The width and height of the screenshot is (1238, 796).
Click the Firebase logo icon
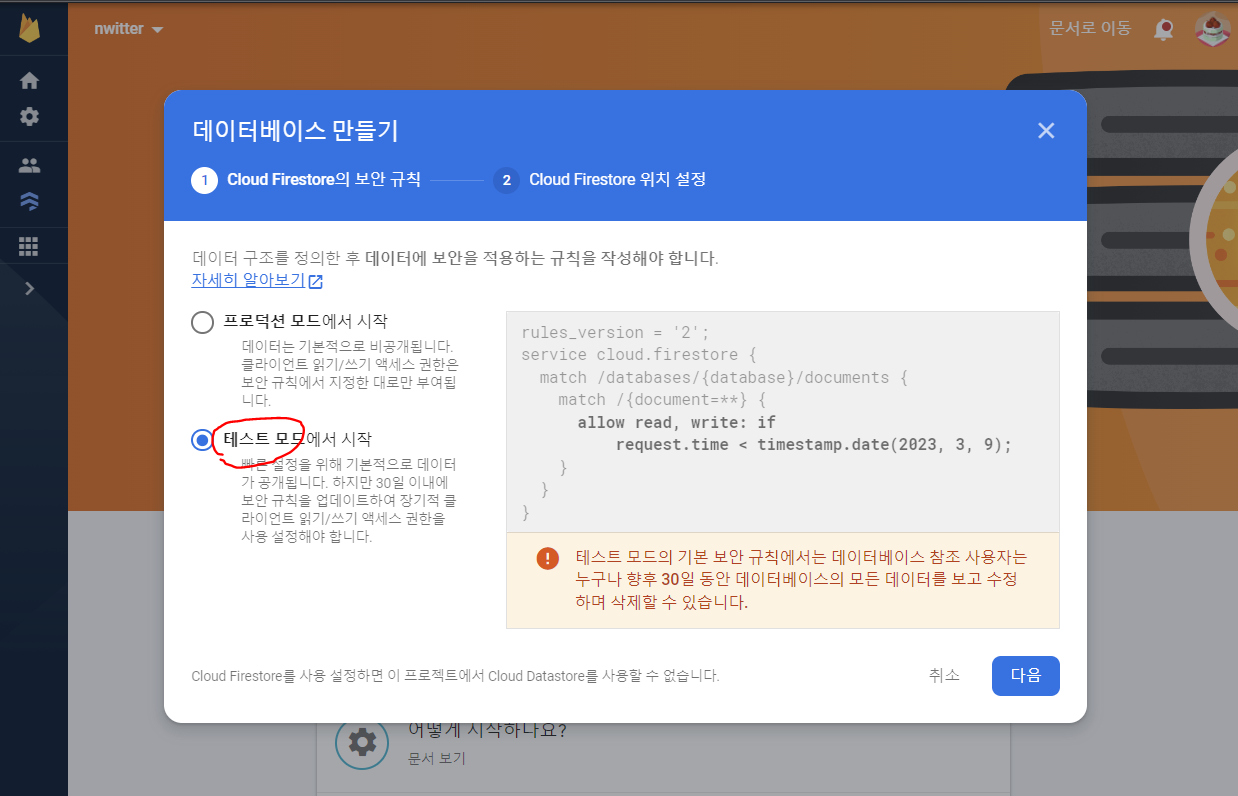[x=30, y=28]
